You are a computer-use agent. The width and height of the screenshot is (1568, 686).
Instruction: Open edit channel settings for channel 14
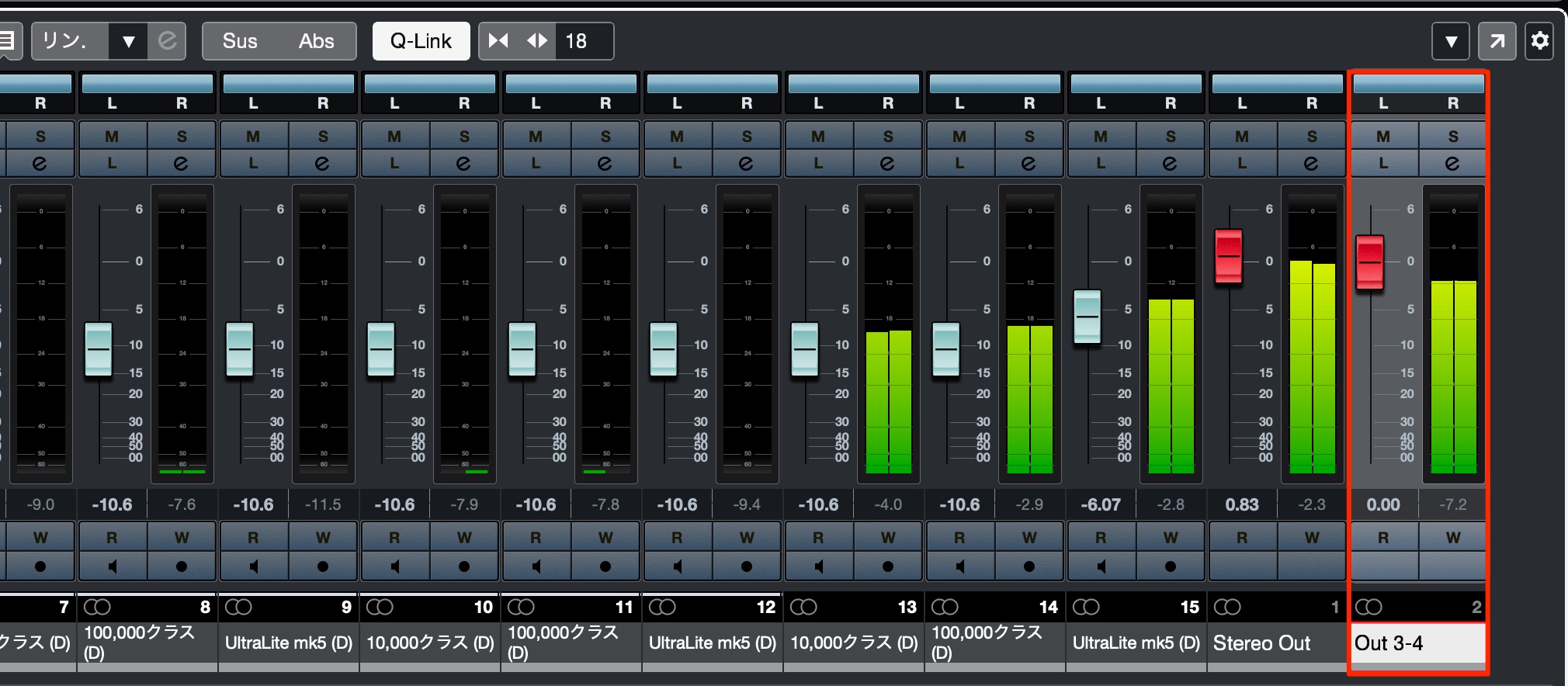1029,164
